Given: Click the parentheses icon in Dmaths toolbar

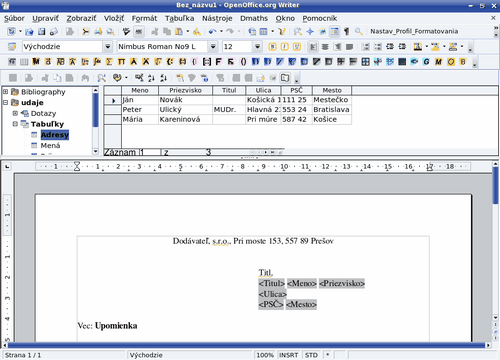Looking at the screenshot, I should click(x=243, y=62).
